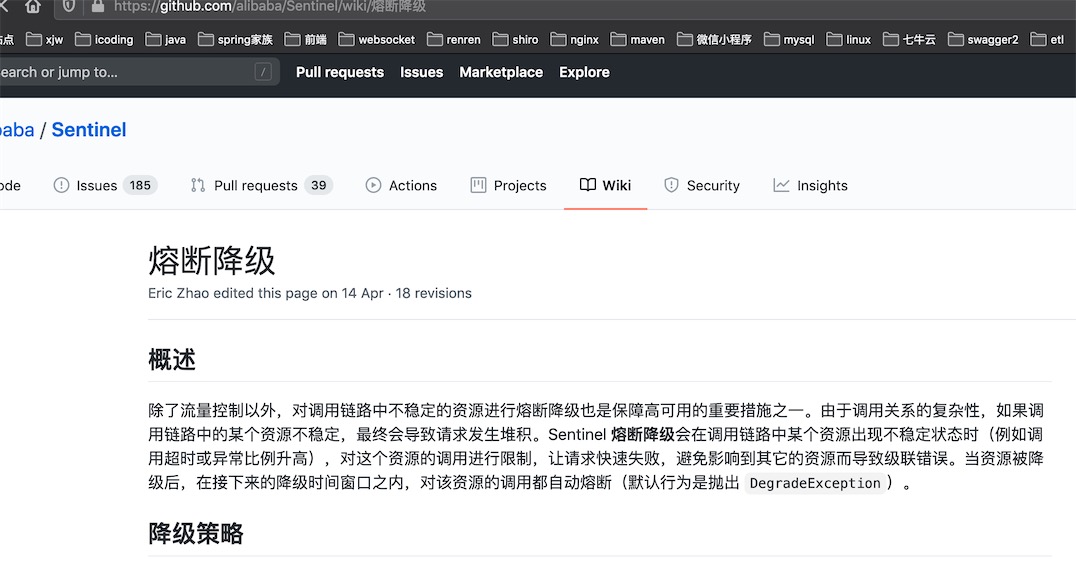Open the websocket bookmark folder
The image size is (1076, 562).
[377, 39]
